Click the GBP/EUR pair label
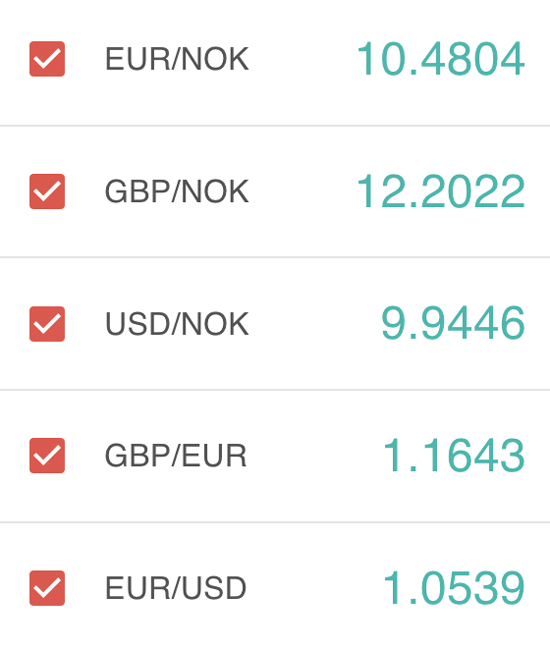The height and width of the screenshot is (650, 550). [x=176, y=456]
